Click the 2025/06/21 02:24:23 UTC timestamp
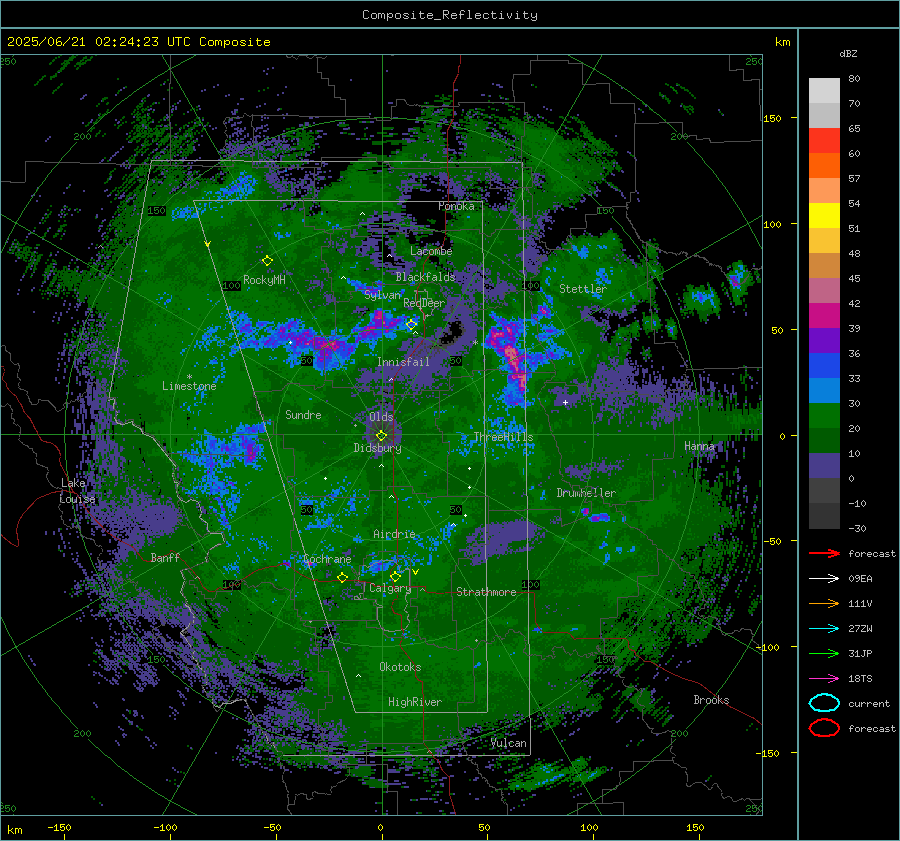 coord(138,42)
